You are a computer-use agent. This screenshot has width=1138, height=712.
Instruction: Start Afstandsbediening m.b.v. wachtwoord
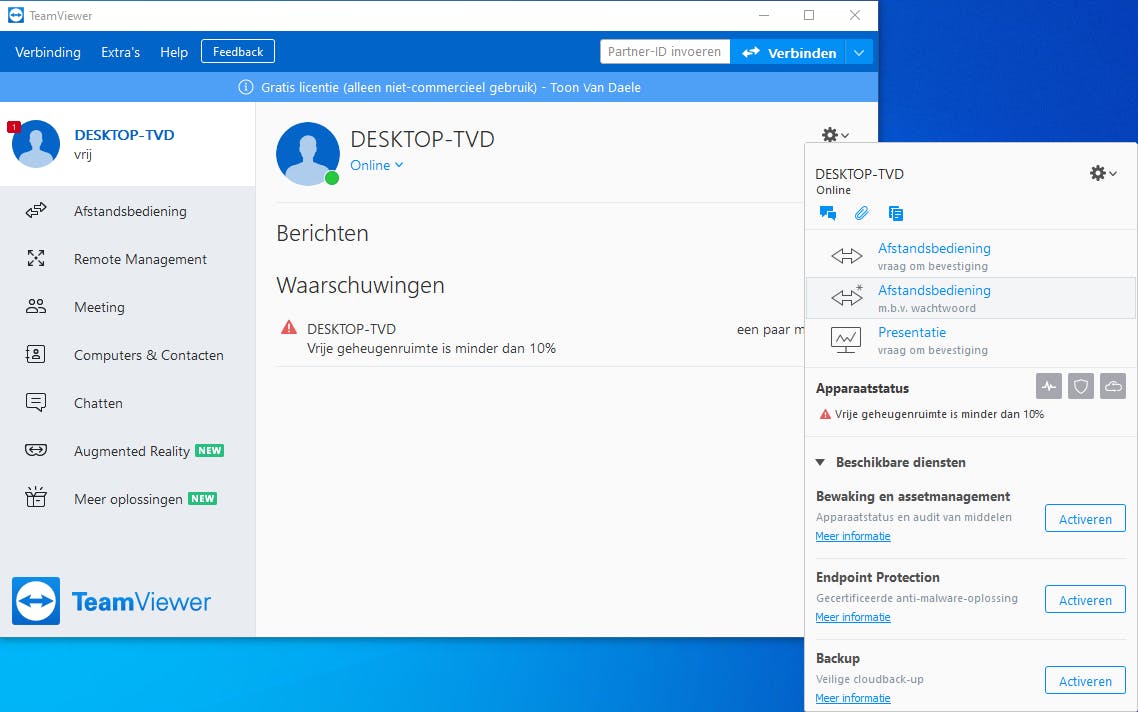tap(970, 298)
